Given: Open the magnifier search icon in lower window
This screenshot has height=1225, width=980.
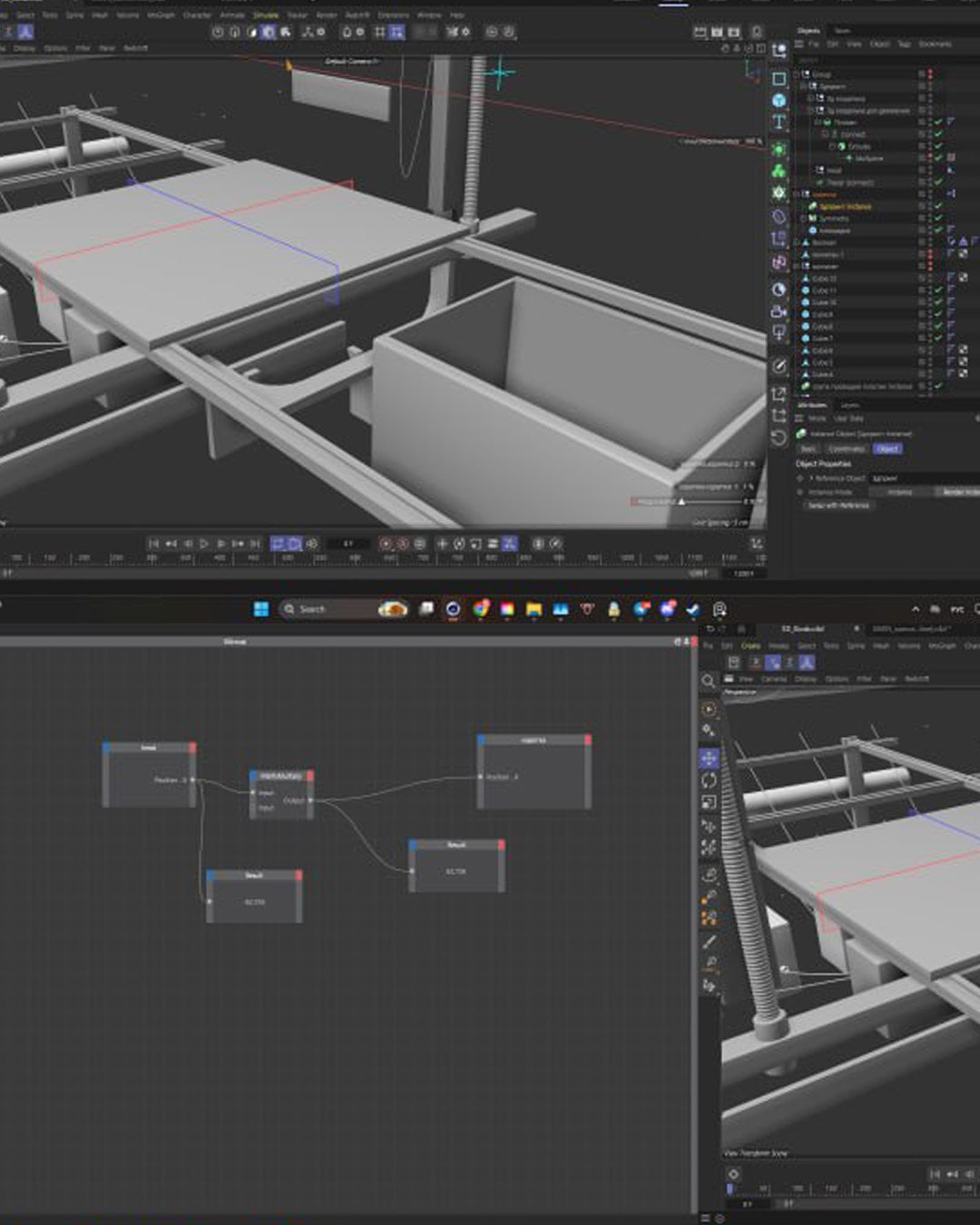Looking at the screenshot, I should pyautogui.click(x=709, y=681).
